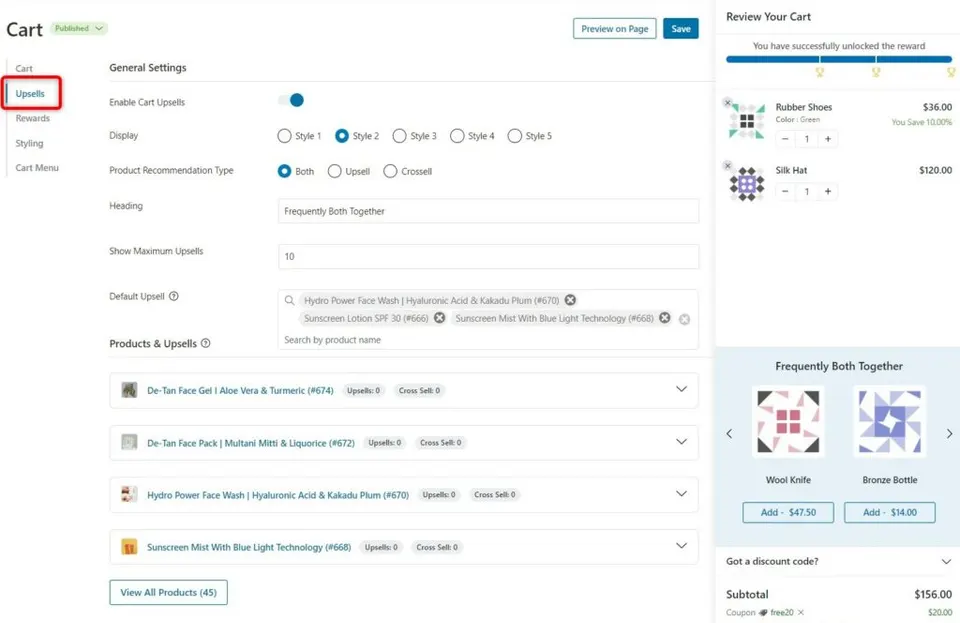960x623 pixels.
Task: Go to the Cart Menu tab
Action: click(x=37, y=168)
